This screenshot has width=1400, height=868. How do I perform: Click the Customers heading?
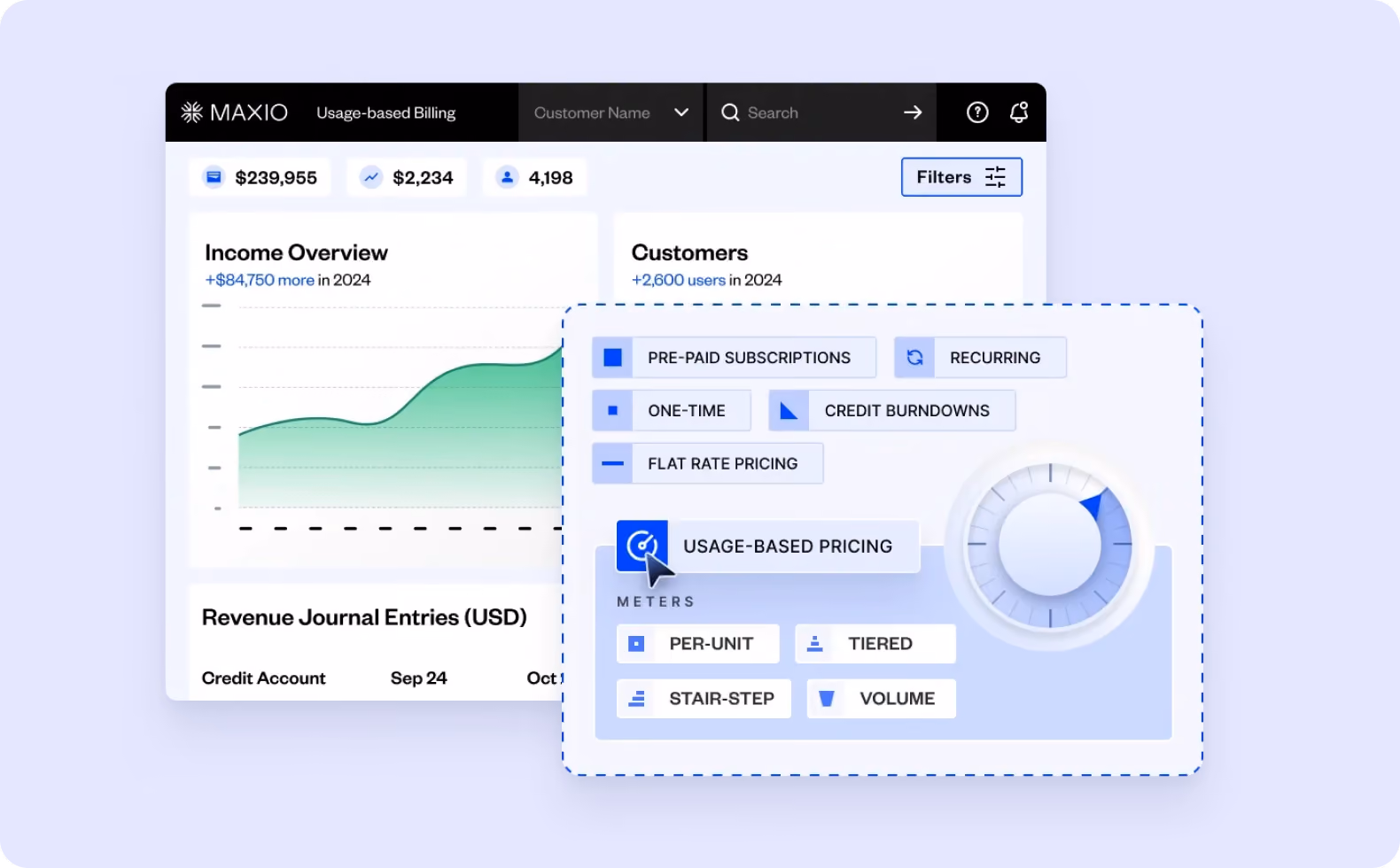tap(689, 252)
